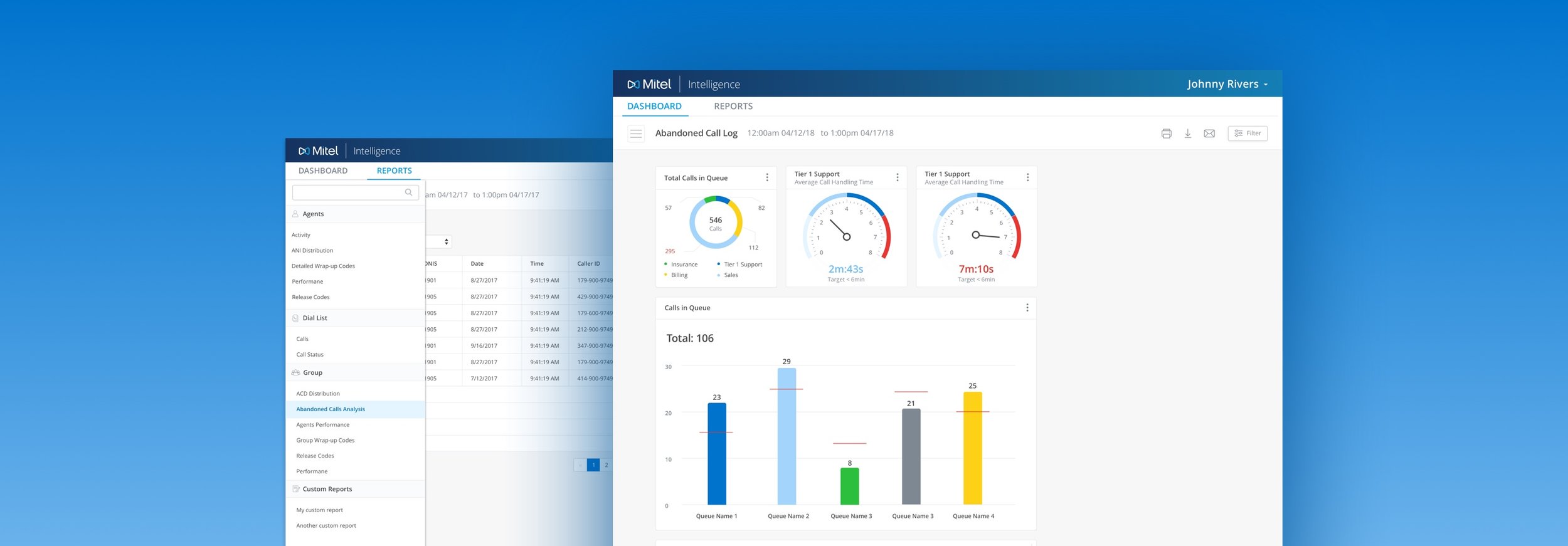Click the email envelope icon

click(1209, 134)
